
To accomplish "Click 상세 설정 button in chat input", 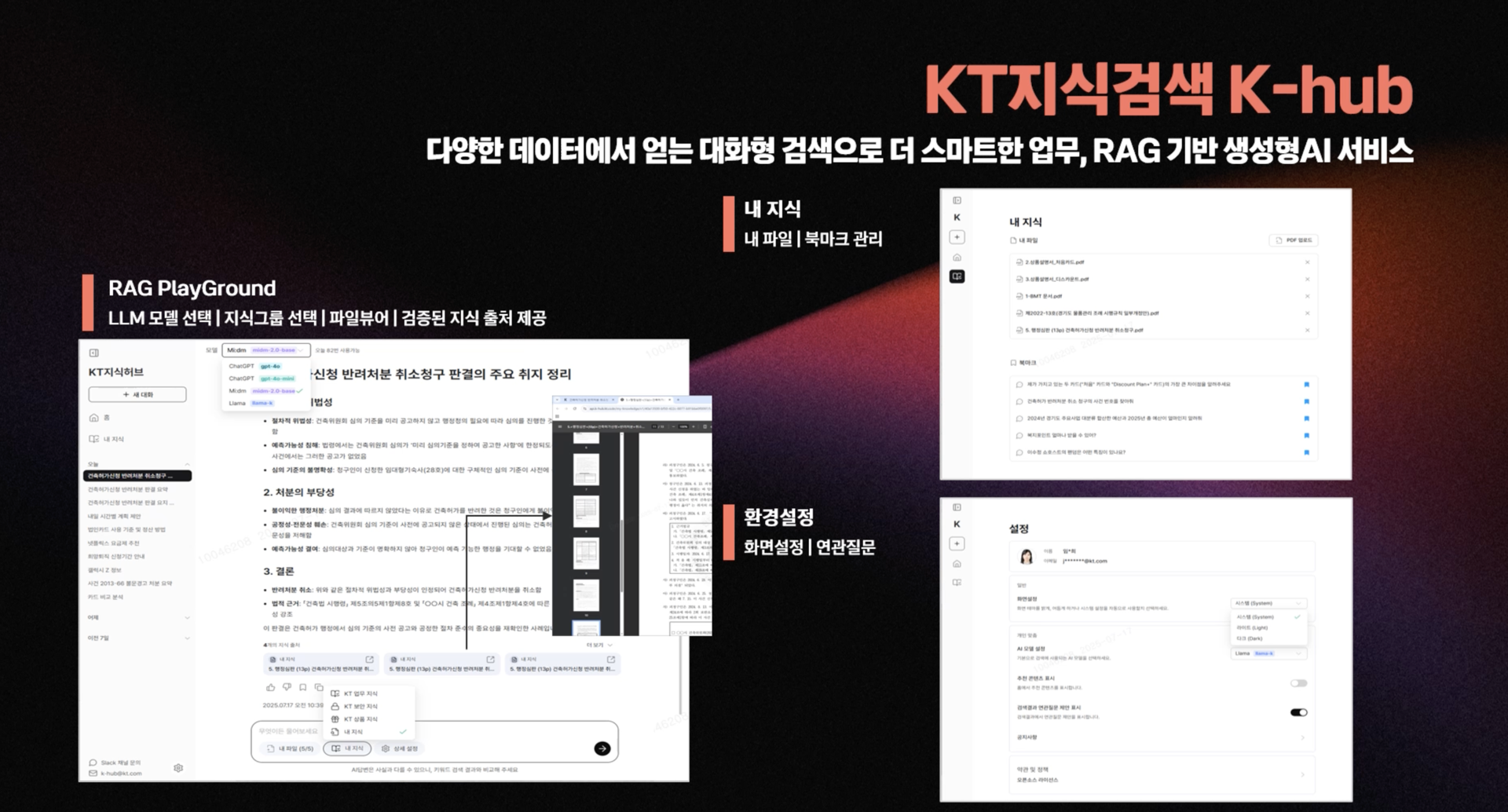I will [400, 748].
